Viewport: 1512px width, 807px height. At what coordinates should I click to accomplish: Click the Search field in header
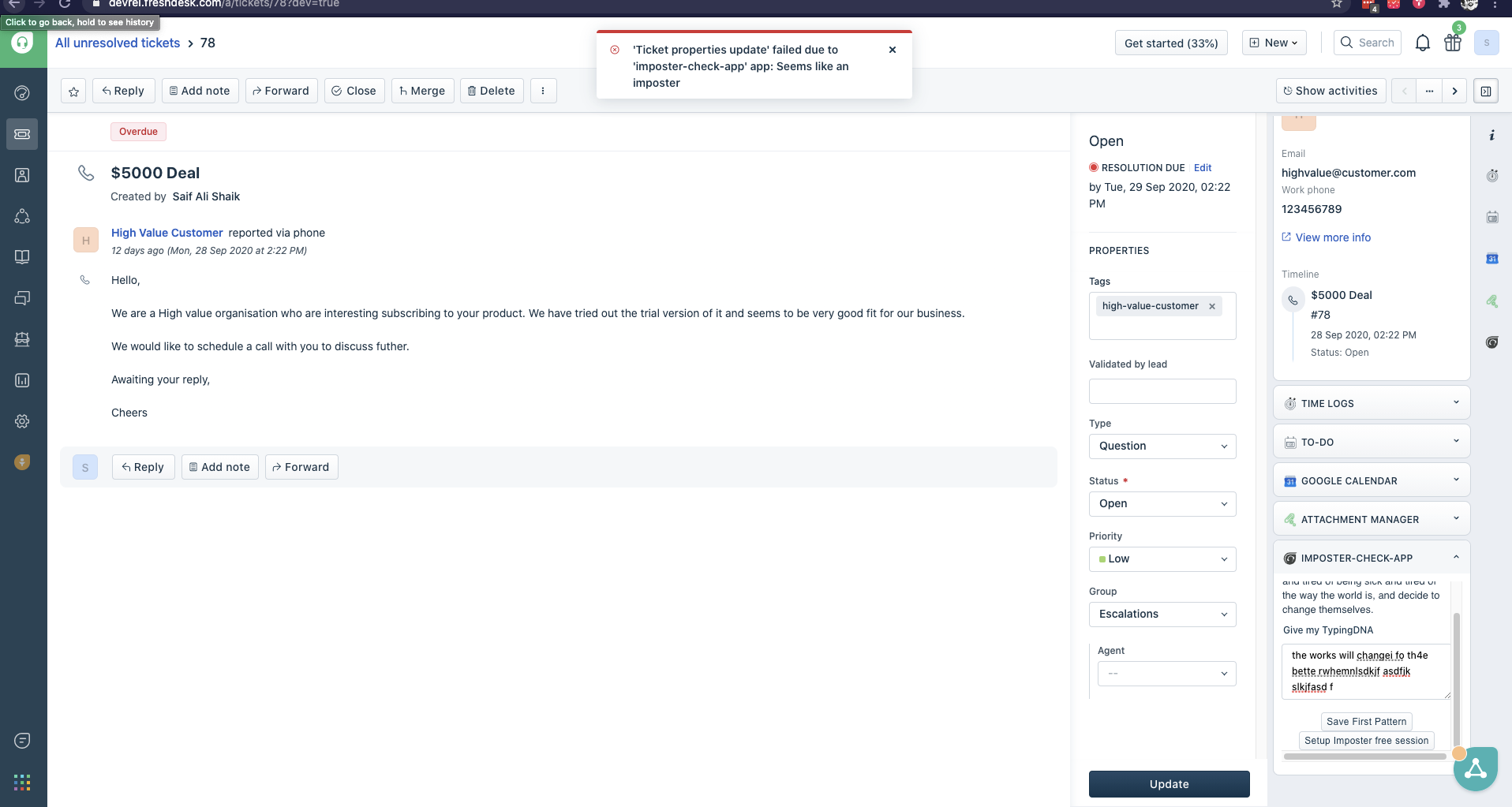coord(1368,43)
